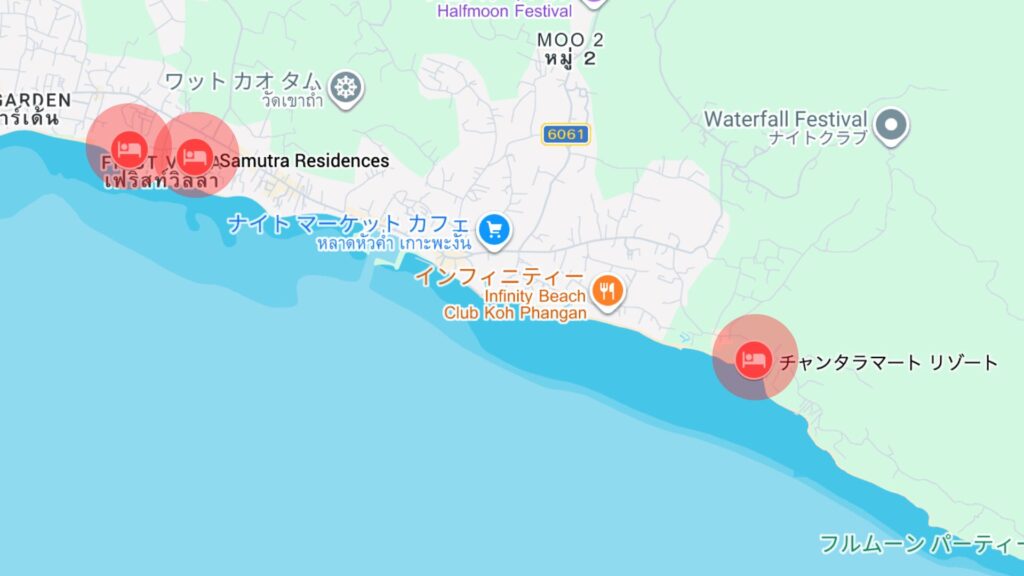Click the purple Halfmoon Festival pin
The image size is (1024, 576).
click(594, 1)
